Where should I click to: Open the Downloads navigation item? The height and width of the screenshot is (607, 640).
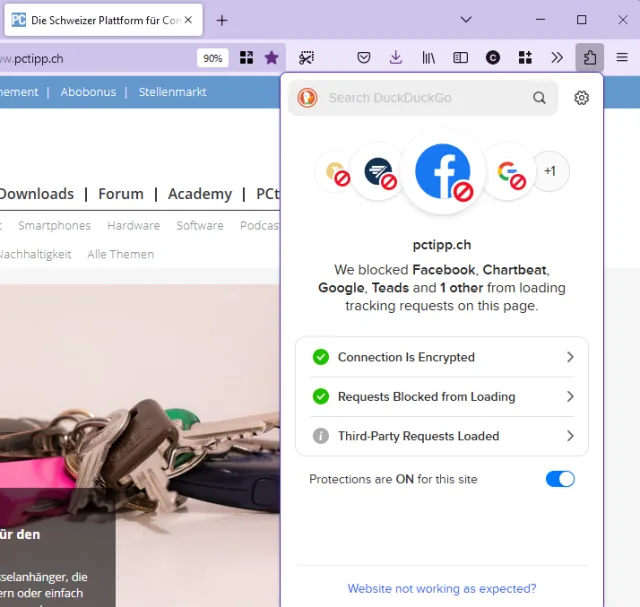tap(37, 194)
